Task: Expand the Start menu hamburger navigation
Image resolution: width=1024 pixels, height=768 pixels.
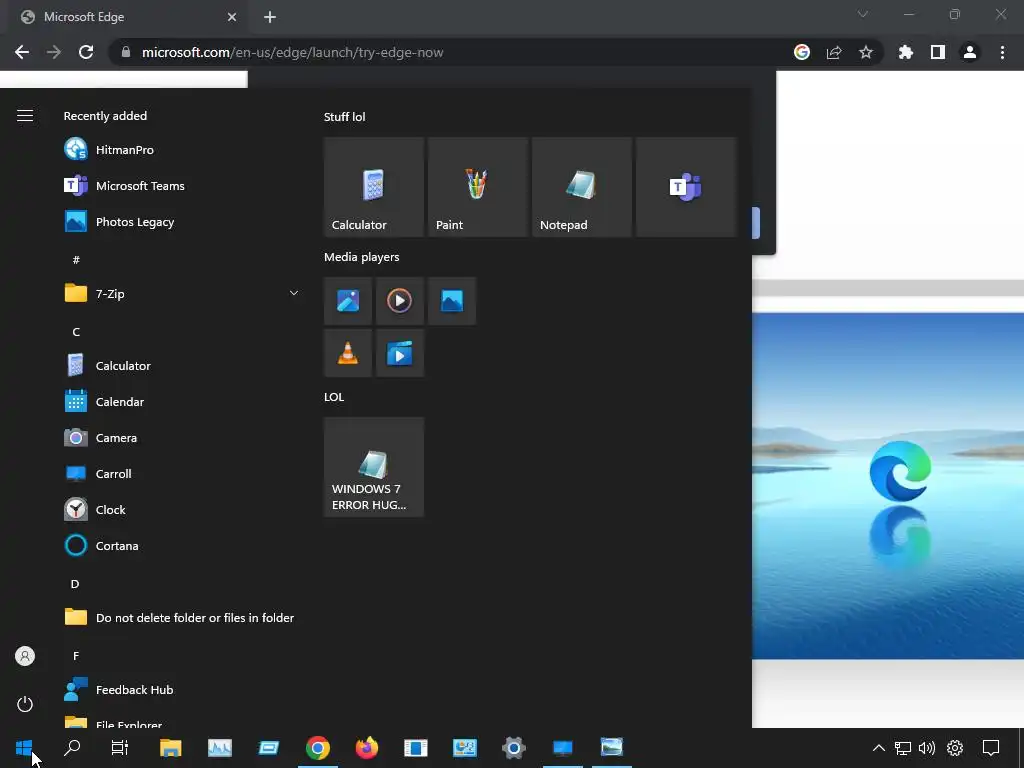Action: (25, 116)
